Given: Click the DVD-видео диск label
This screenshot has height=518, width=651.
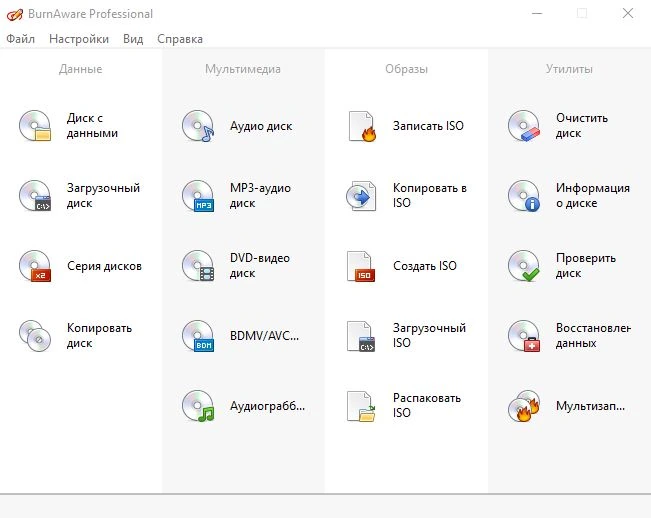Looking at the screenshot, I should pyautogui.click(x=260, y=266).
